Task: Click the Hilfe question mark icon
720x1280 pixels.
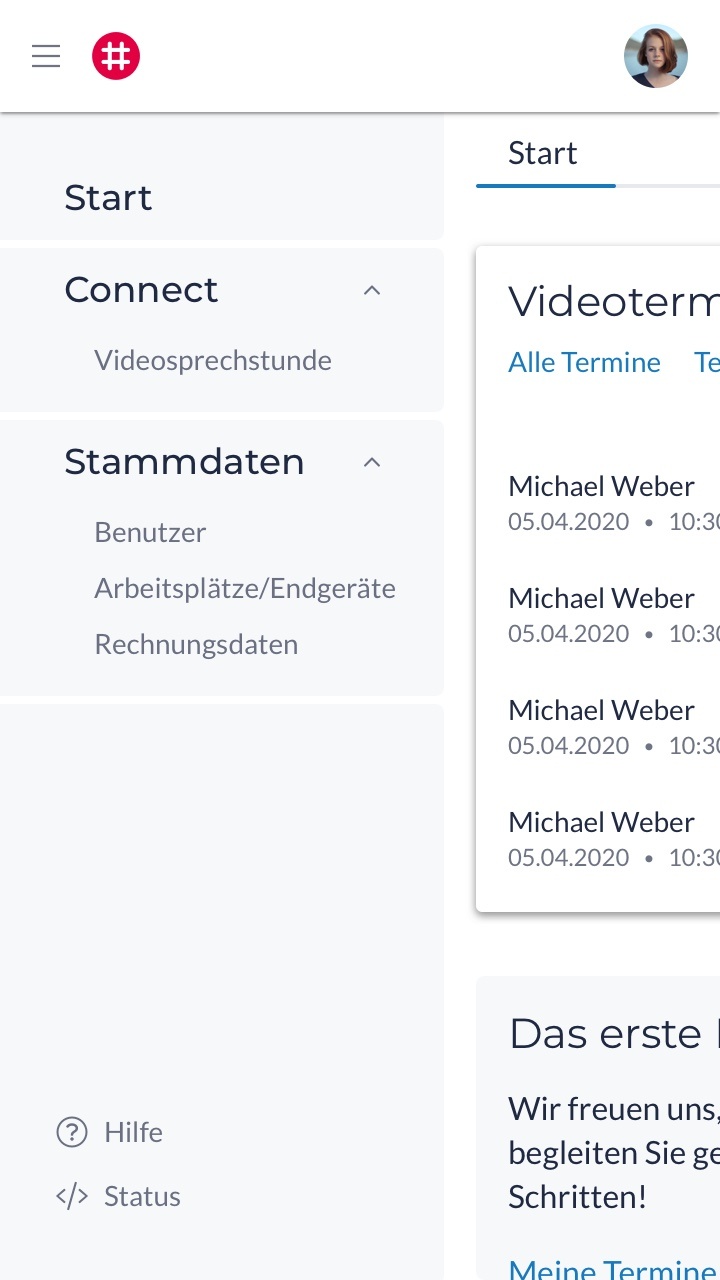Action: point(72,1132)
